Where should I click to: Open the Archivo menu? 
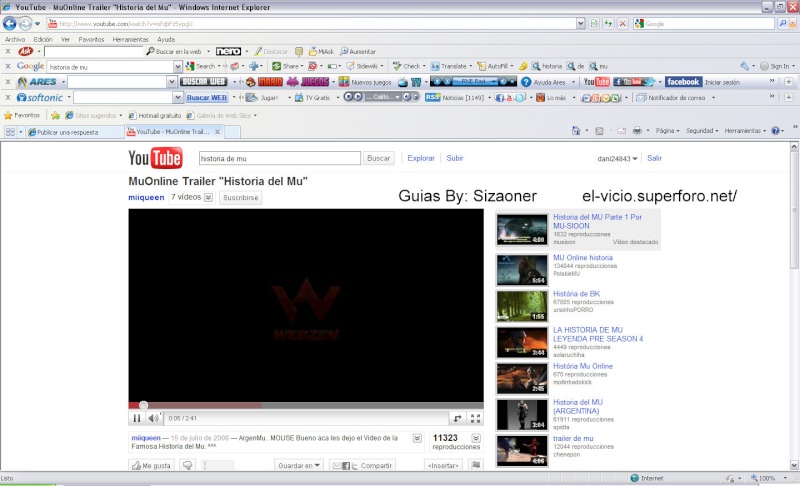[15, 39]
